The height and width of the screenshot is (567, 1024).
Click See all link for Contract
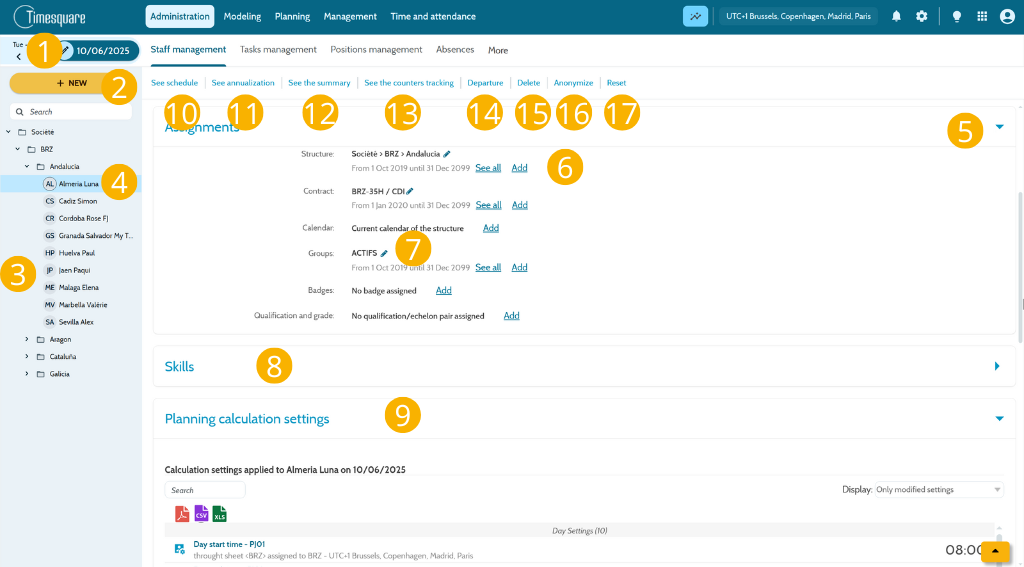click(488, 205)
